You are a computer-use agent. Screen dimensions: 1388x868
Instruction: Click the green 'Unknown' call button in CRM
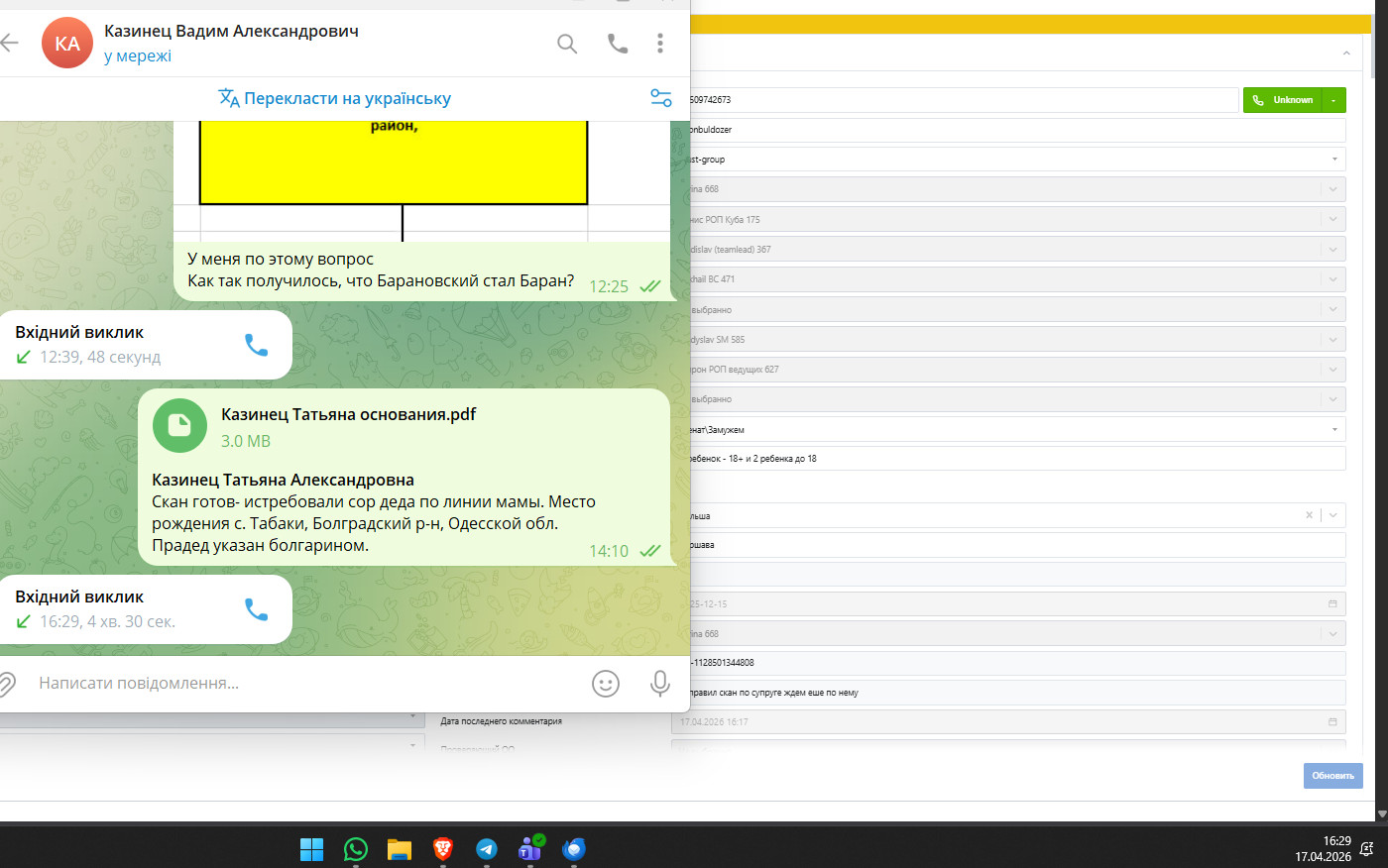point(1282,100)
